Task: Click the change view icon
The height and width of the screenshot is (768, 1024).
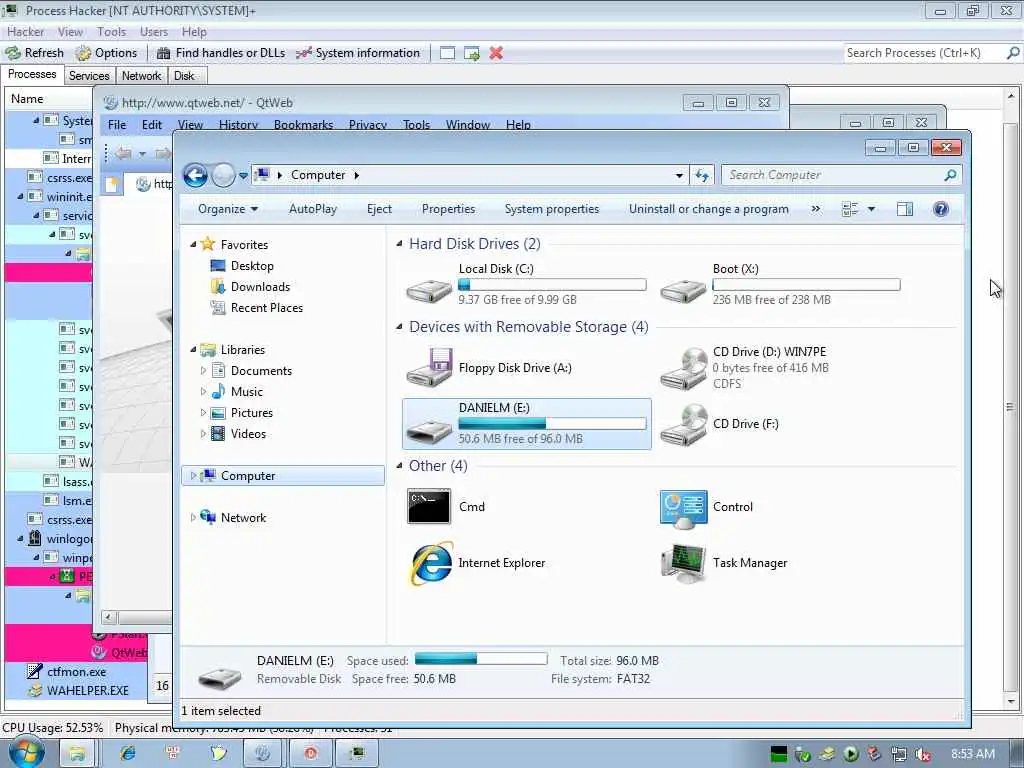Action: pos(850,209)
